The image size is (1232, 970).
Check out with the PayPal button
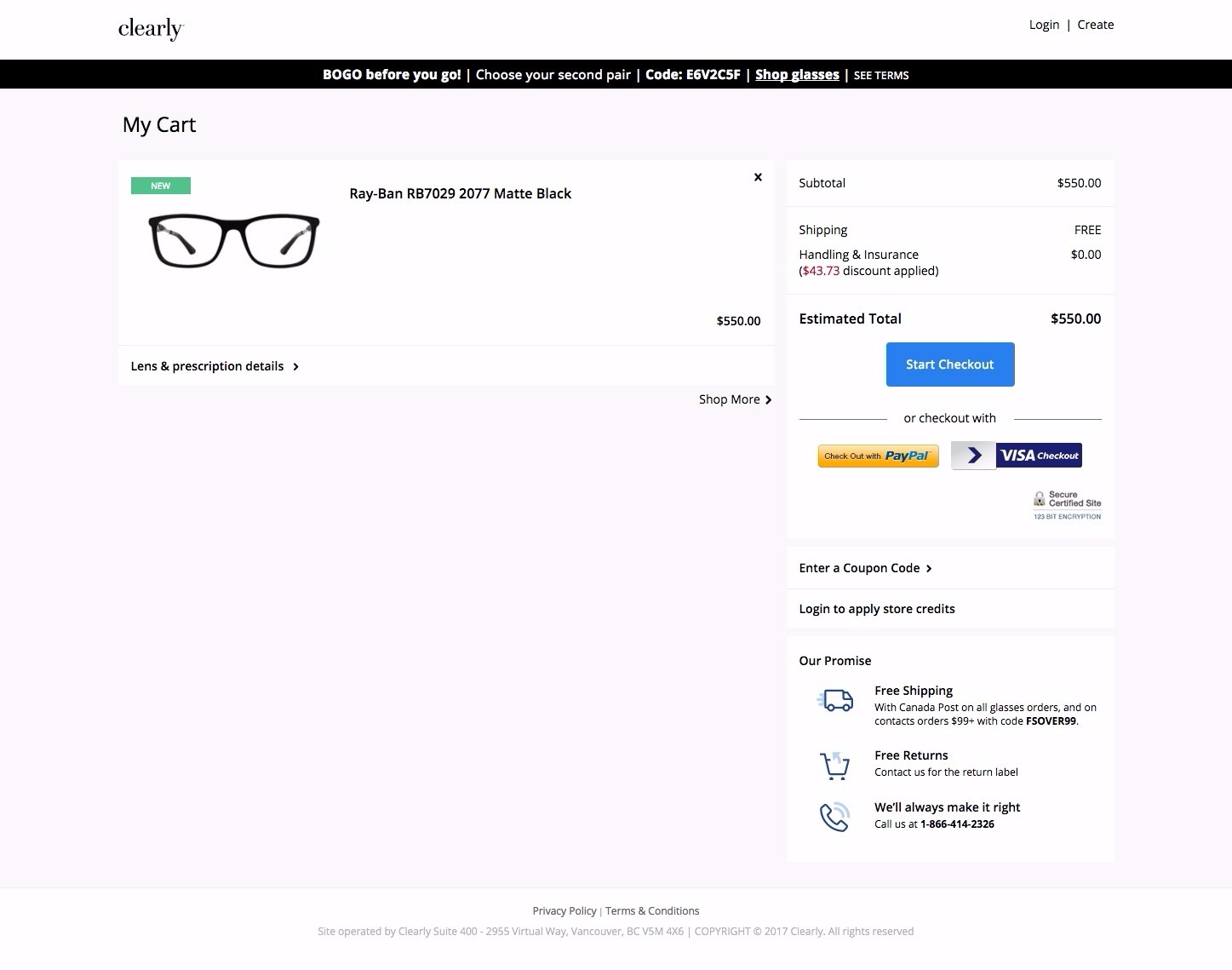click(x=878, y=456)
